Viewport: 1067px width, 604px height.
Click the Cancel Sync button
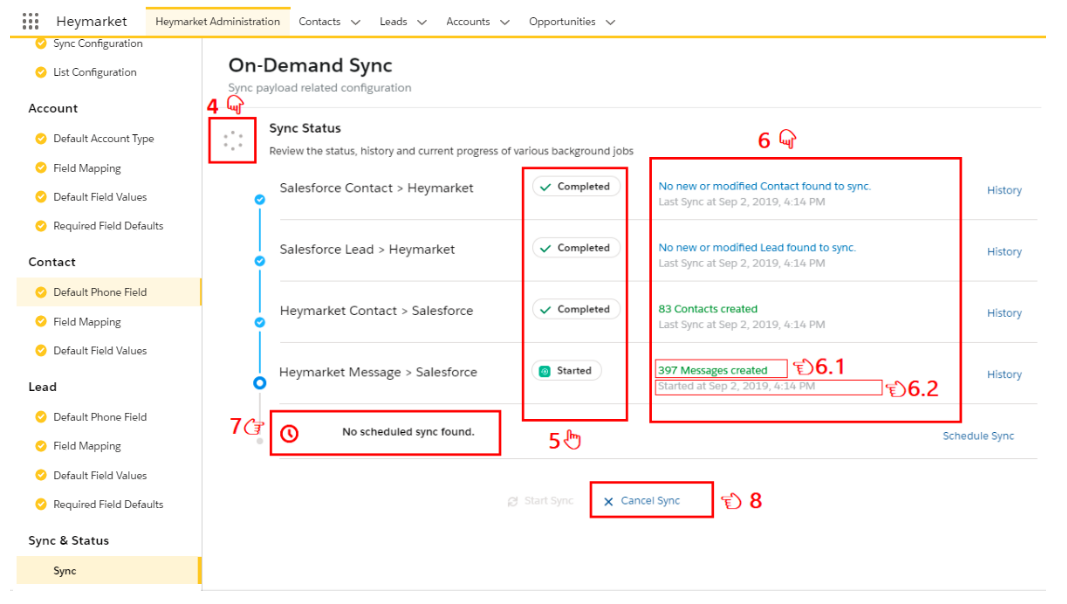(642, 501)
